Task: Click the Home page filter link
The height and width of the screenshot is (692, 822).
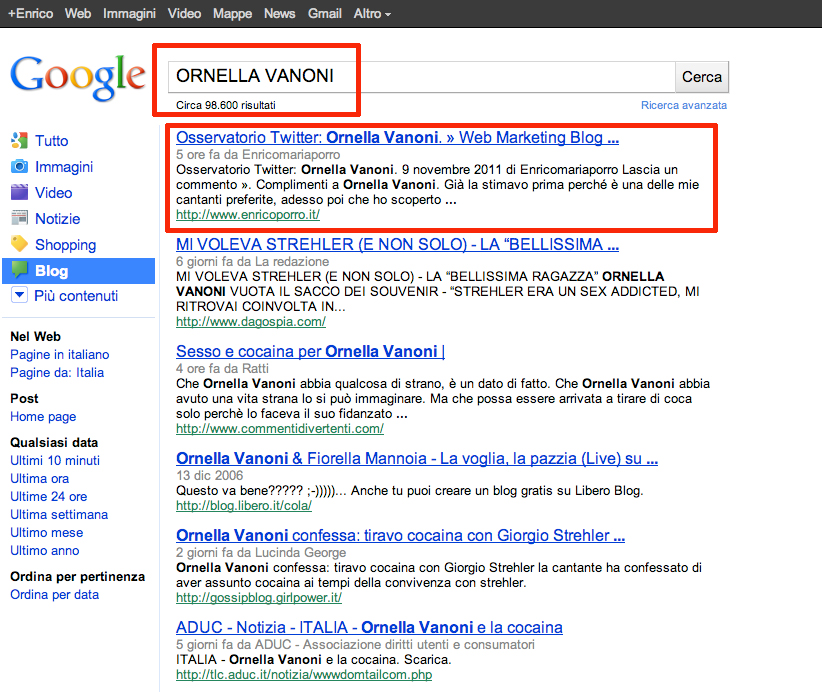Action: 43,417
